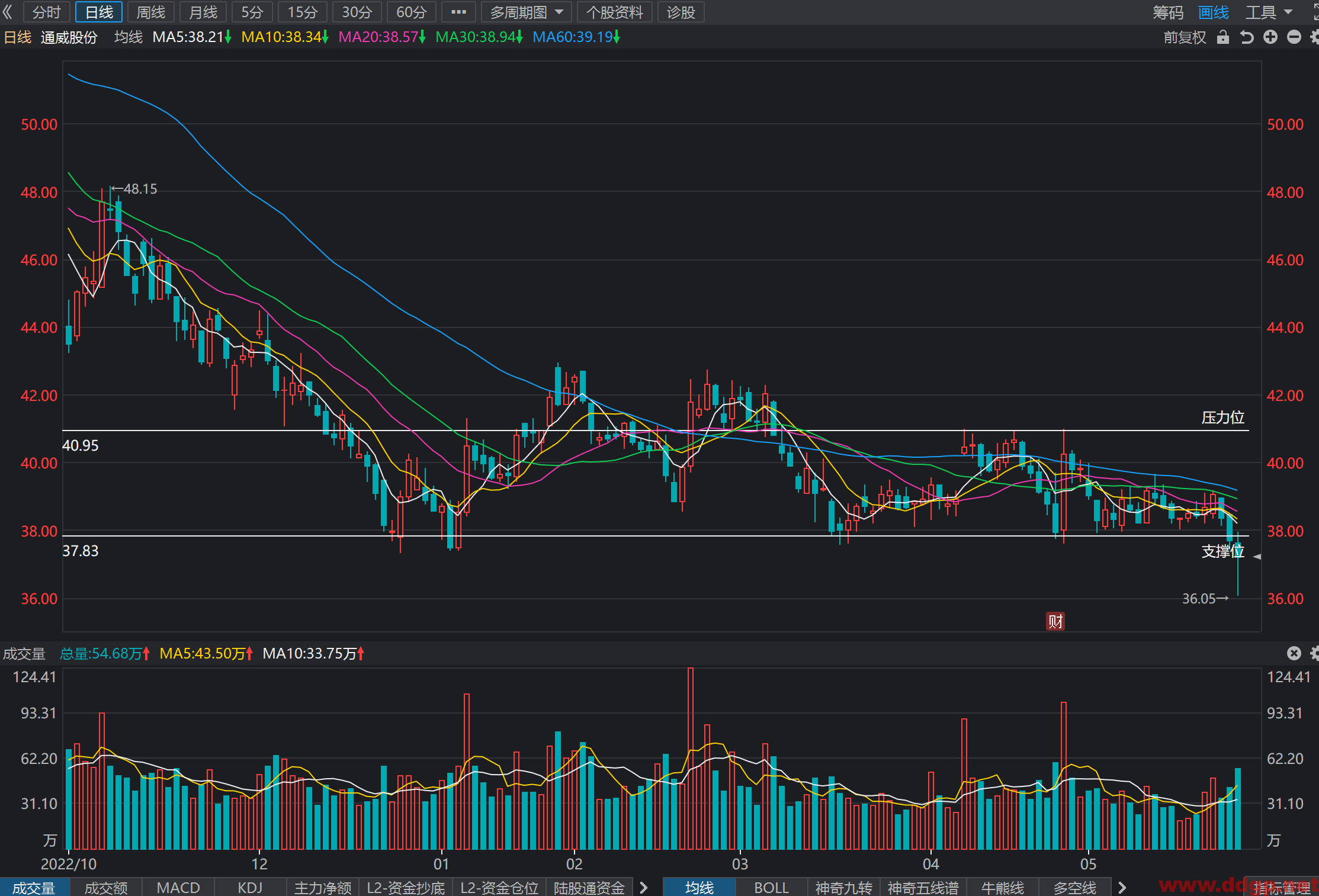Click the 48.15 high price marker
The image size is (1319, 896).
pos(135,189)
